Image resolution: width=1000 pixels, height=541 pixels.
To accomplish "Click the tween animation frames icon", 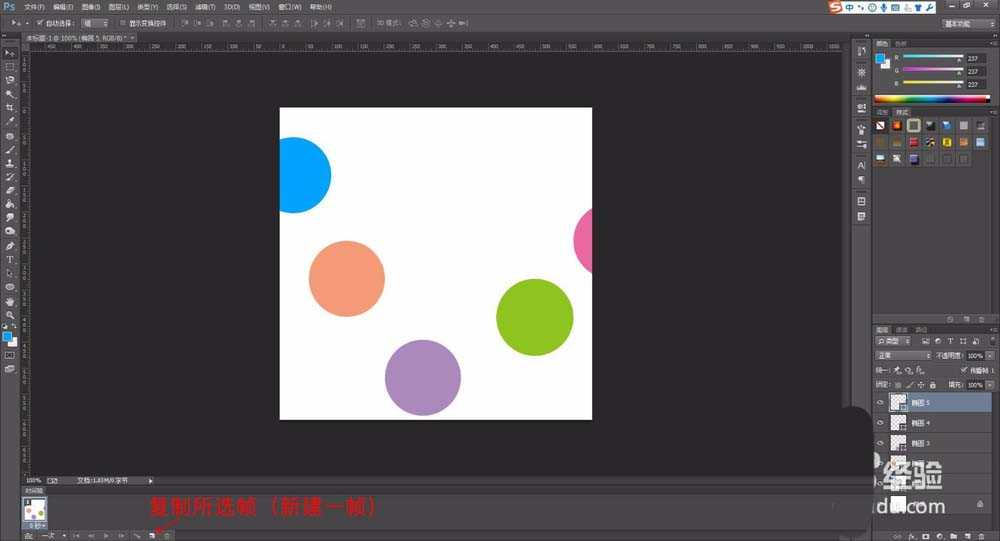I will tap(136, 536).
